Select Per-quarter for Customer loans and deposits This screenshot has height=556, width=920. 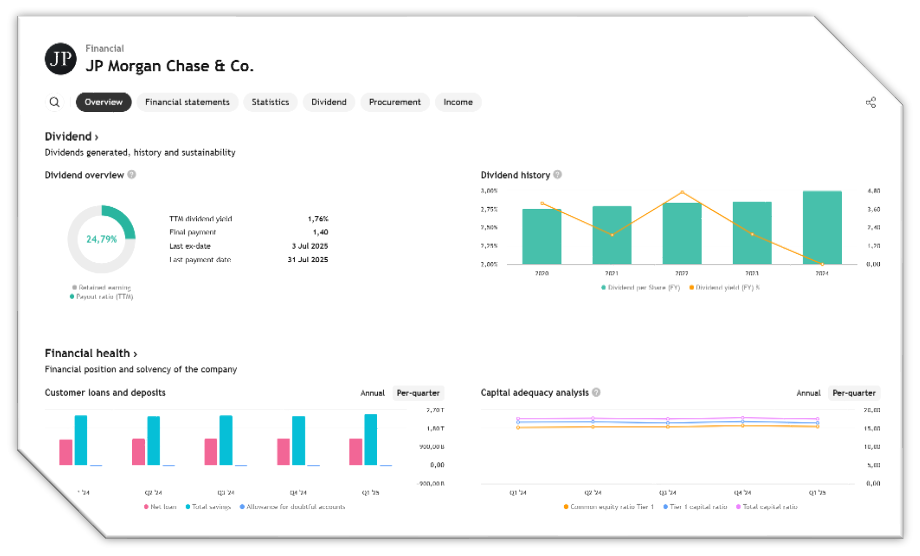[x=418, y=393]
